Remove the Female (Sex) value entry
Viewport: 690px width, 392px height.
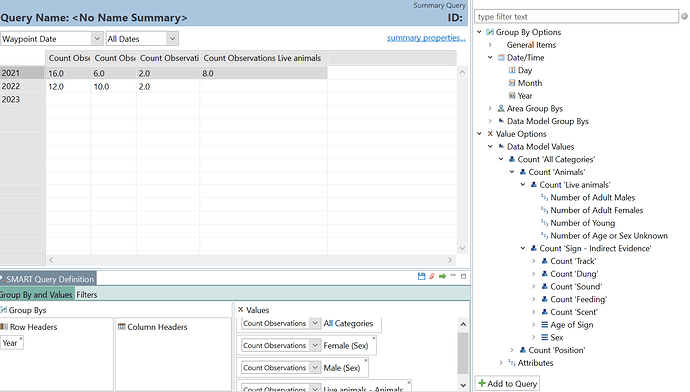[x=374, y=338]
